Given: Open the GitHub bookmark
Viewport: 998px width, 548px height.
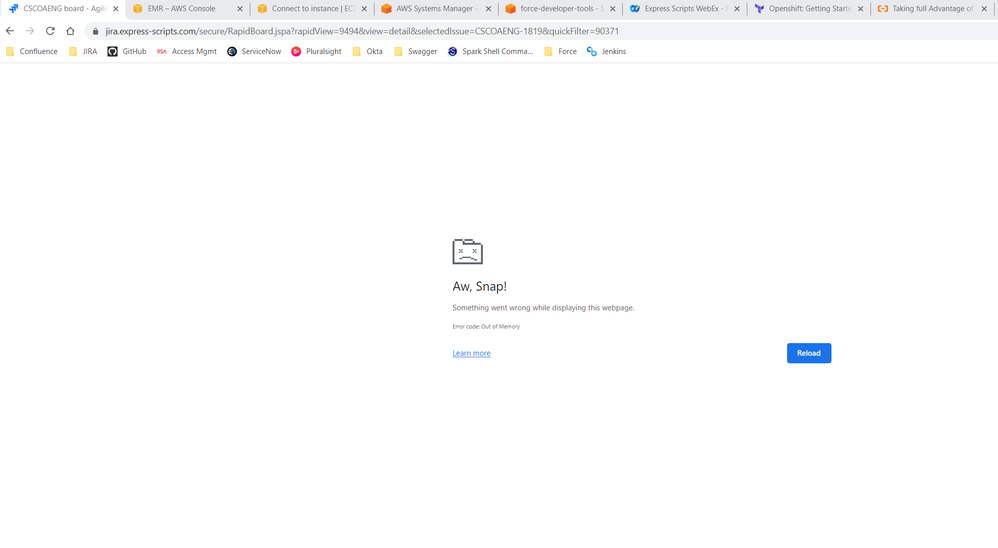Looking at the screenshot, I should [x=127, y=52].
